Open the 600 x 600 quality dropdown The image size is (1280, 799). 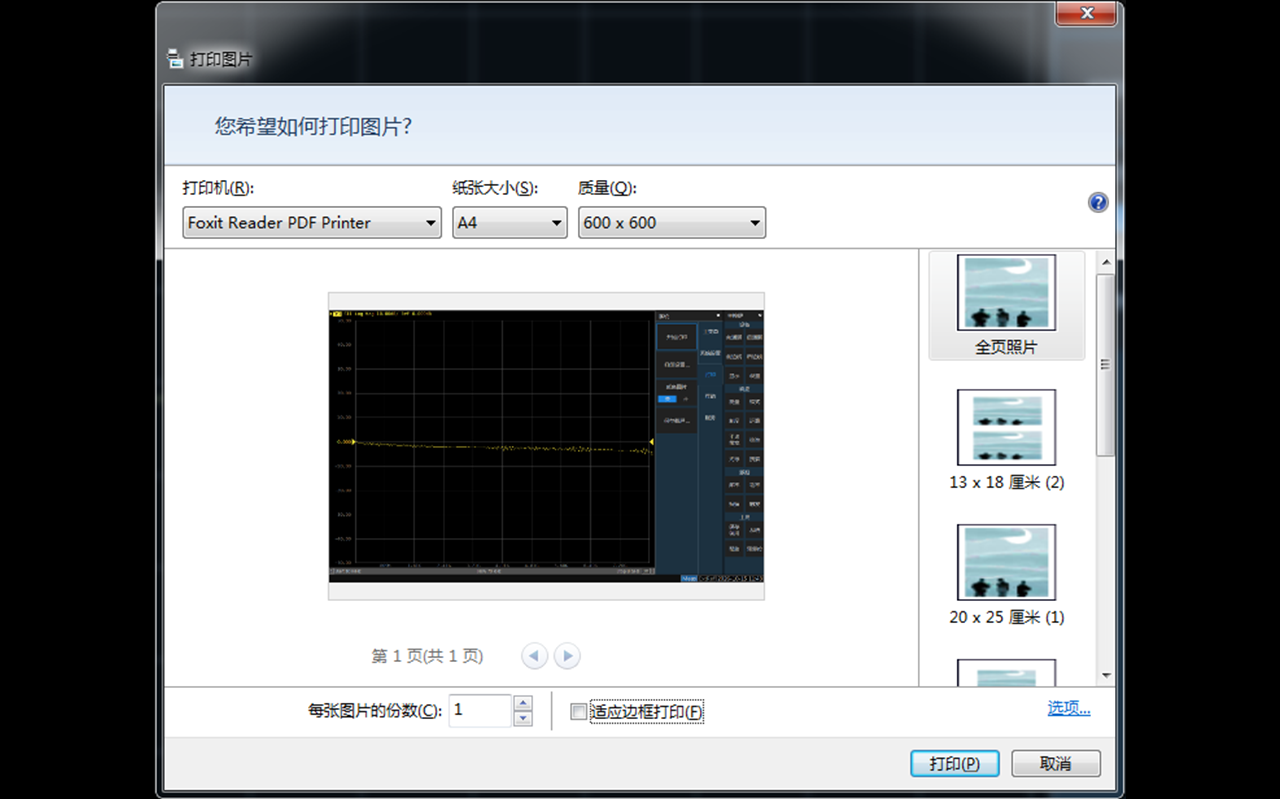(672, 222)
